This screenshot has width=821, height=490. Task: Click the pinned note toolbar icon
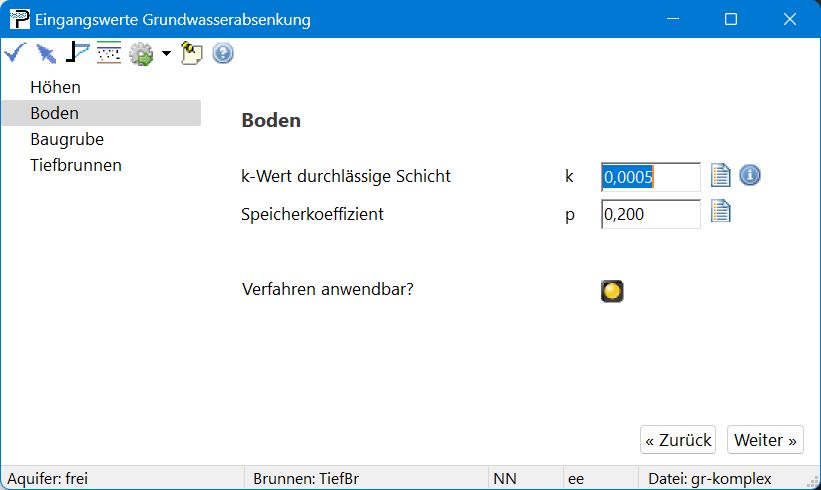(191, 53)
